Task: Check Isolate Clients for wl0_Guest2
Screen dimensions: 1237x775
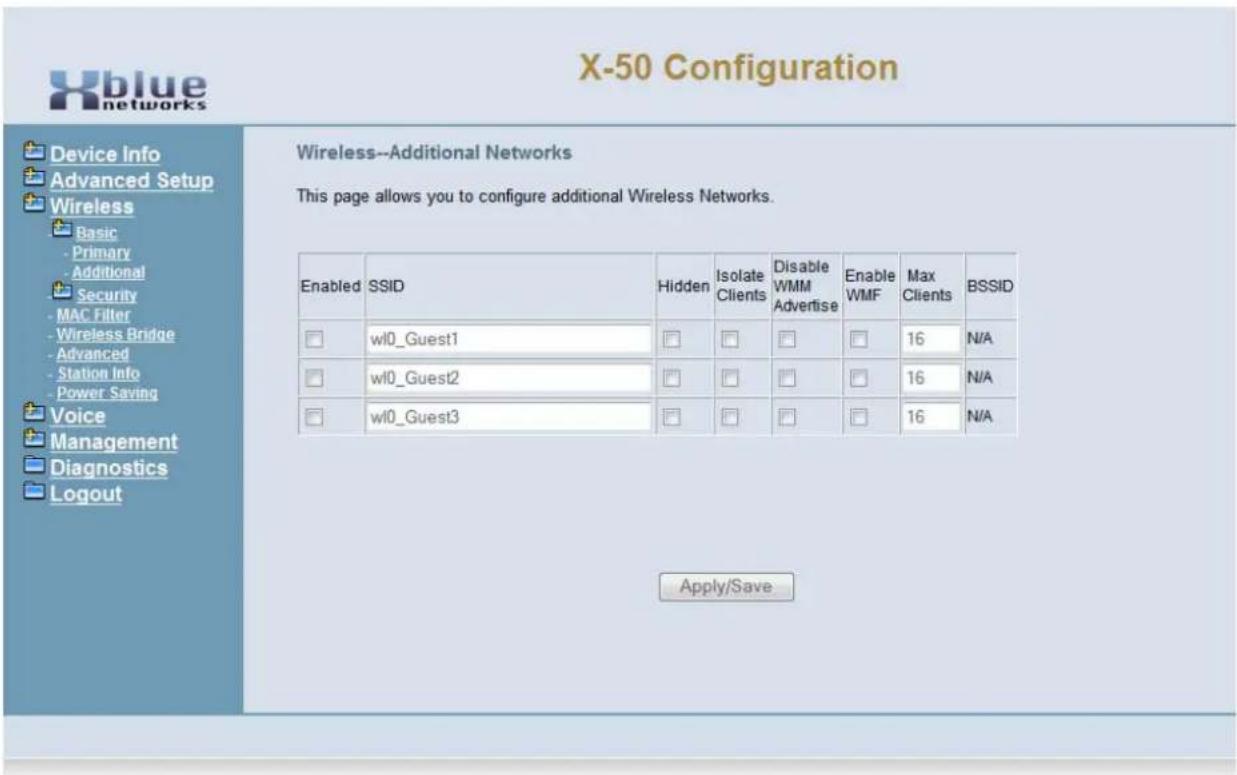Action: coord(730,379)
